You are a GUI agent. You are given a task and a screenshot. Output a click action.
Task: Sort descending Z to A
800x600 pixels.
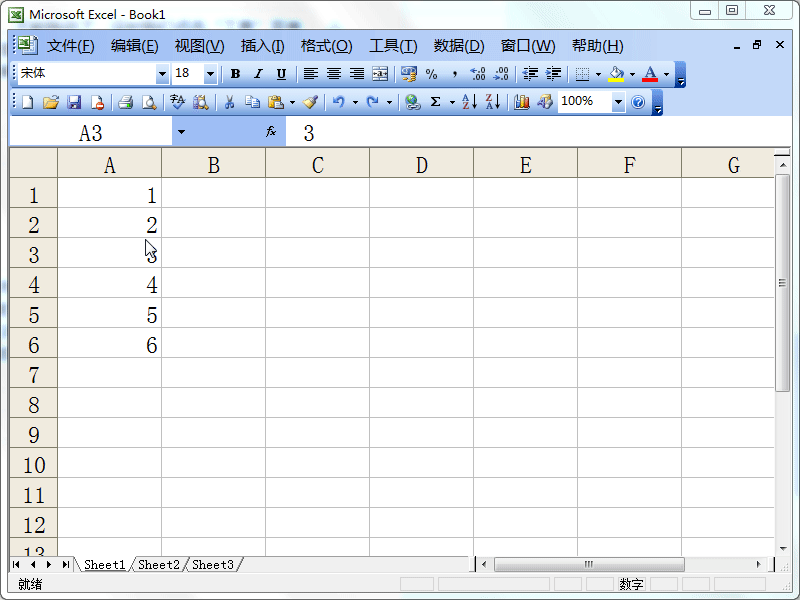pyautogui.click(x=493, y=102)
